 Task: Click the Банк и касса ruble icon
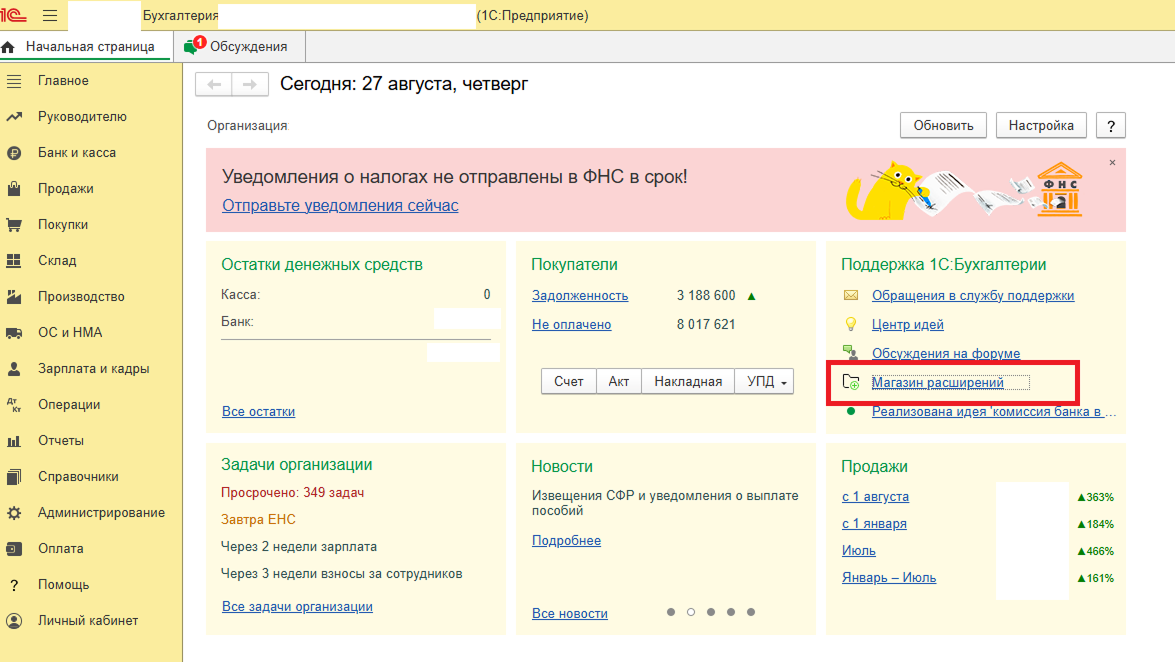(14, 153)
